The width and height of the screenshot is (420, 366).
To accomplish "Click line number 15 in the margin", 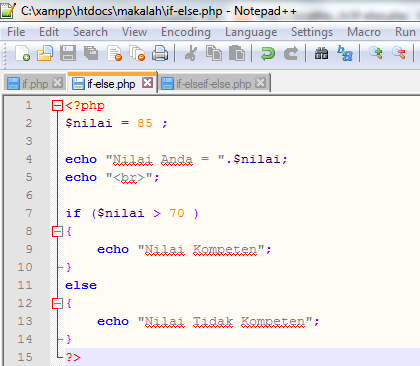I will point(25,357).
